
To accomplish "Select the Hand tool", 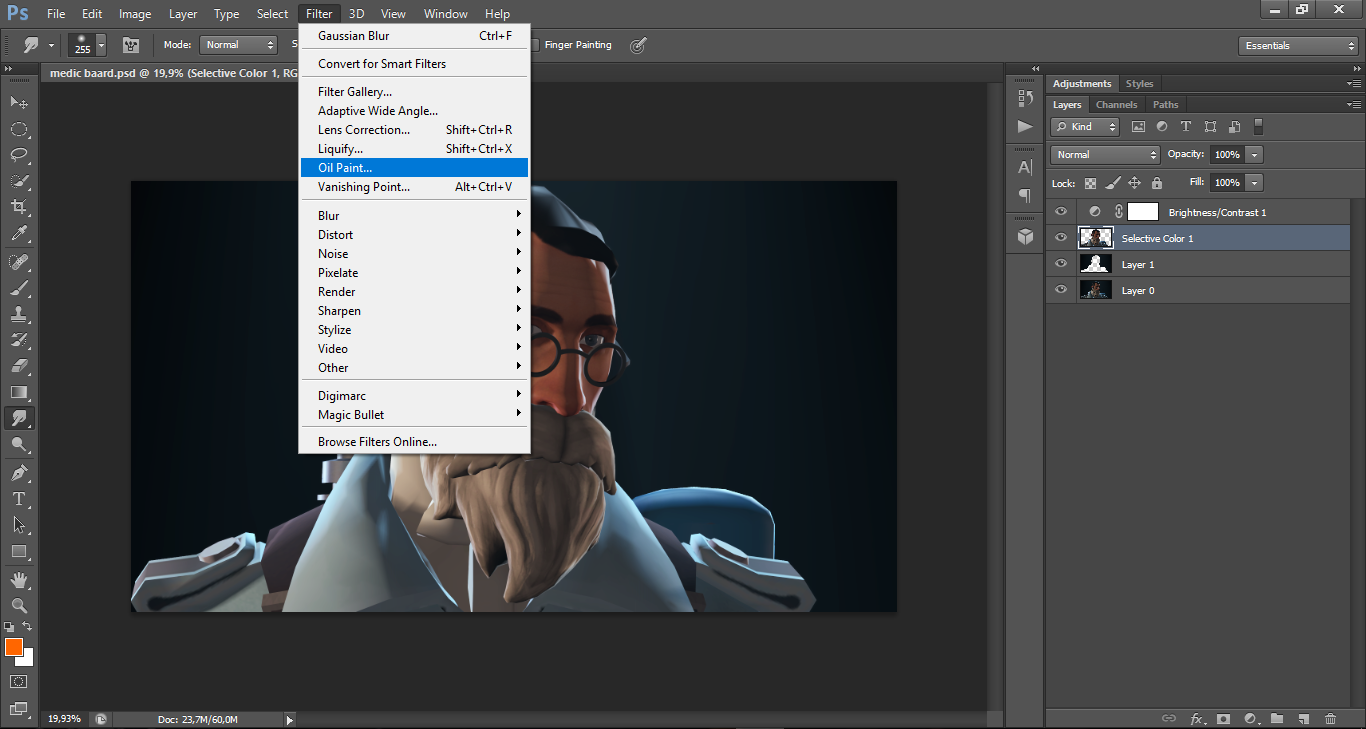I will 19,579.
